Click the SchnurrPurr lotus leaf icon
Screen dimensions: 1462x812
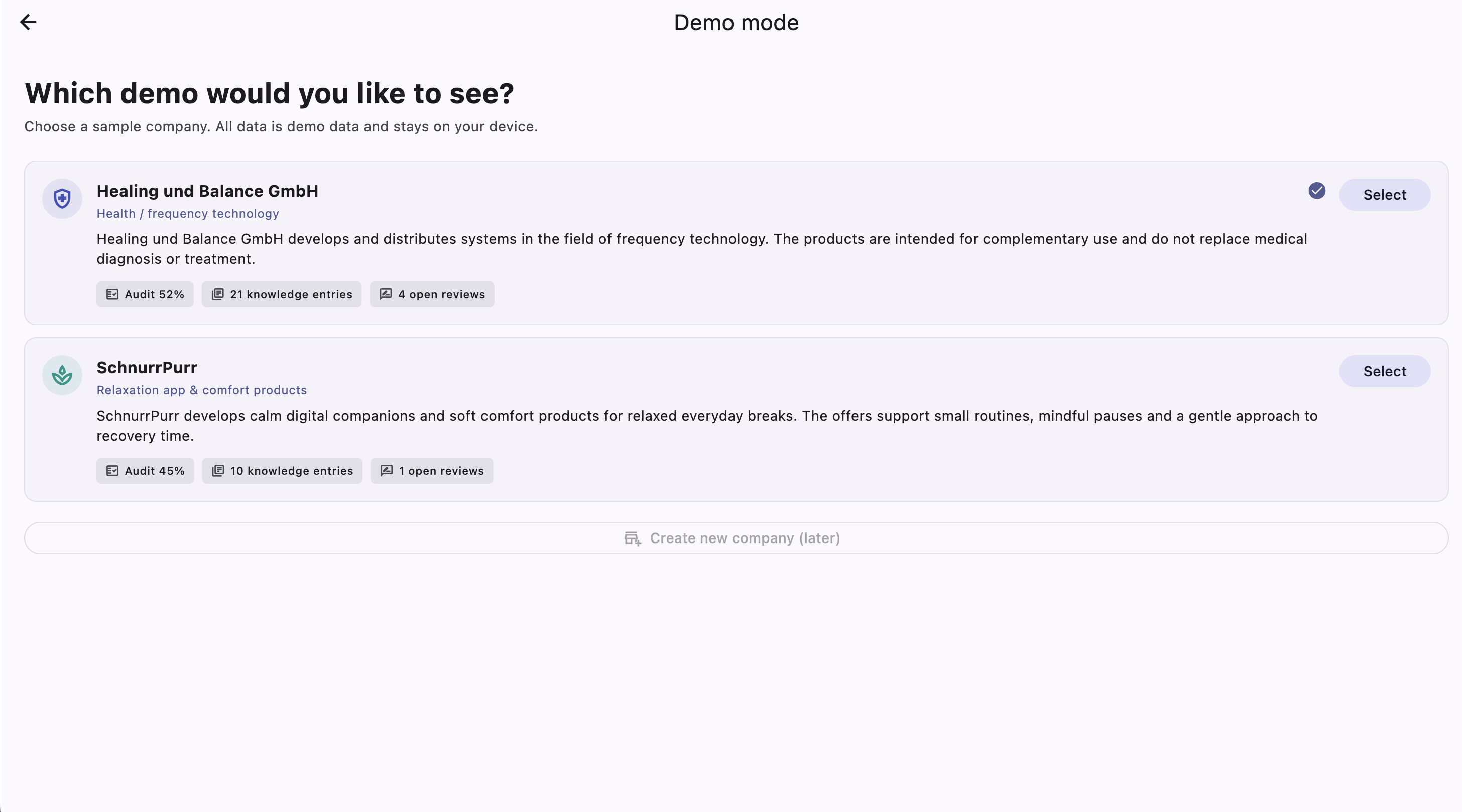(x=62, y=375)
